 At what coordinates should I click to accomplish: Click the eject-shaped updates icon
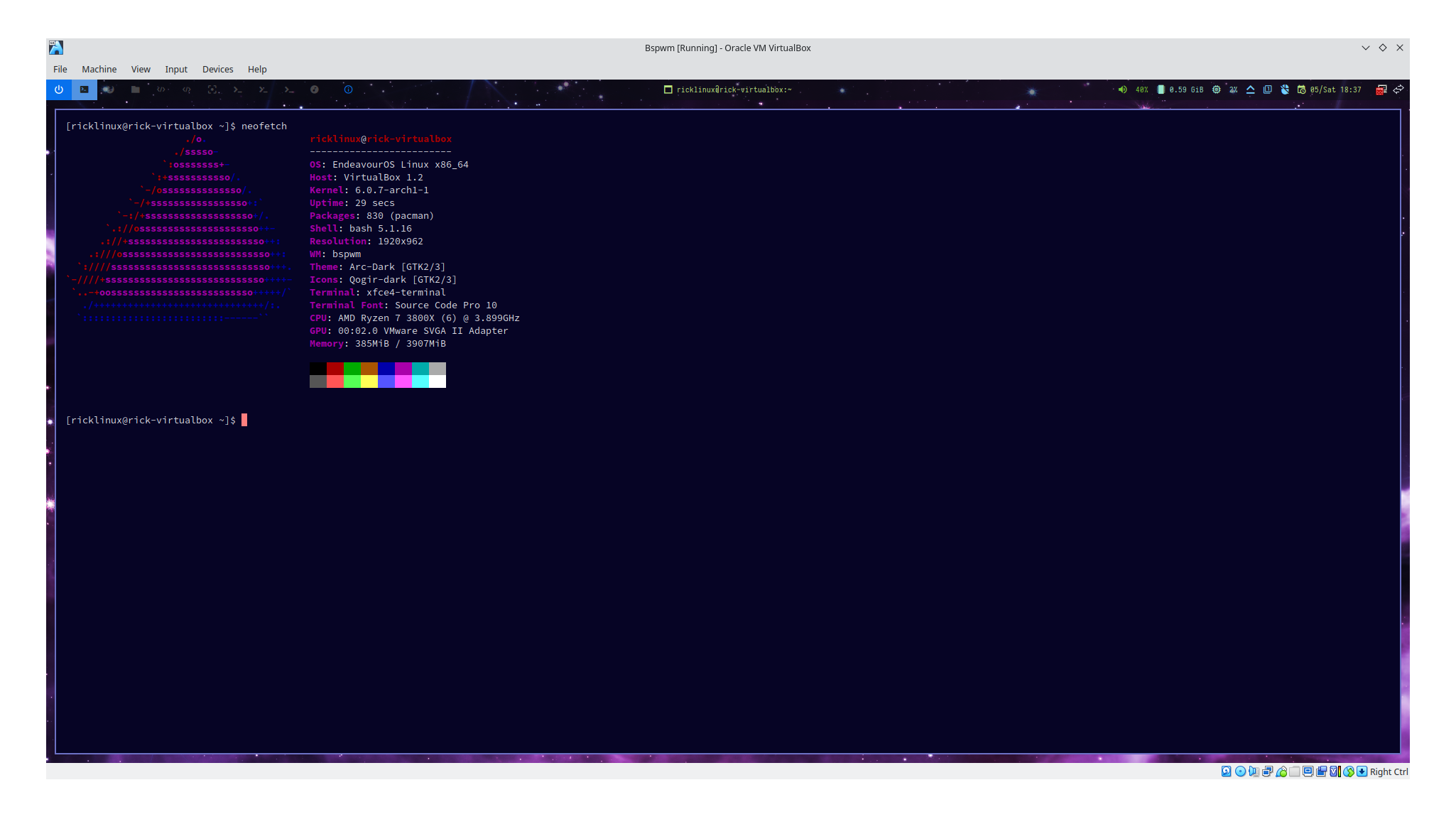pos(1251,90)
